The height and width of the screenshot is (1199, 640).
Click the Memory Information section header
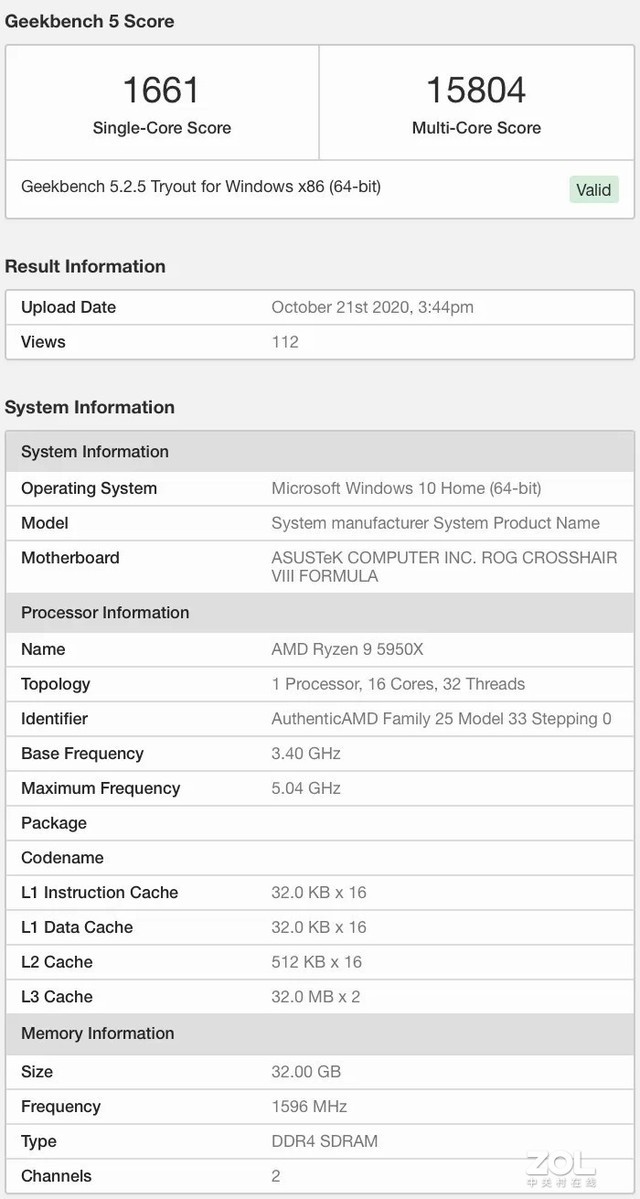(97, 1033)
